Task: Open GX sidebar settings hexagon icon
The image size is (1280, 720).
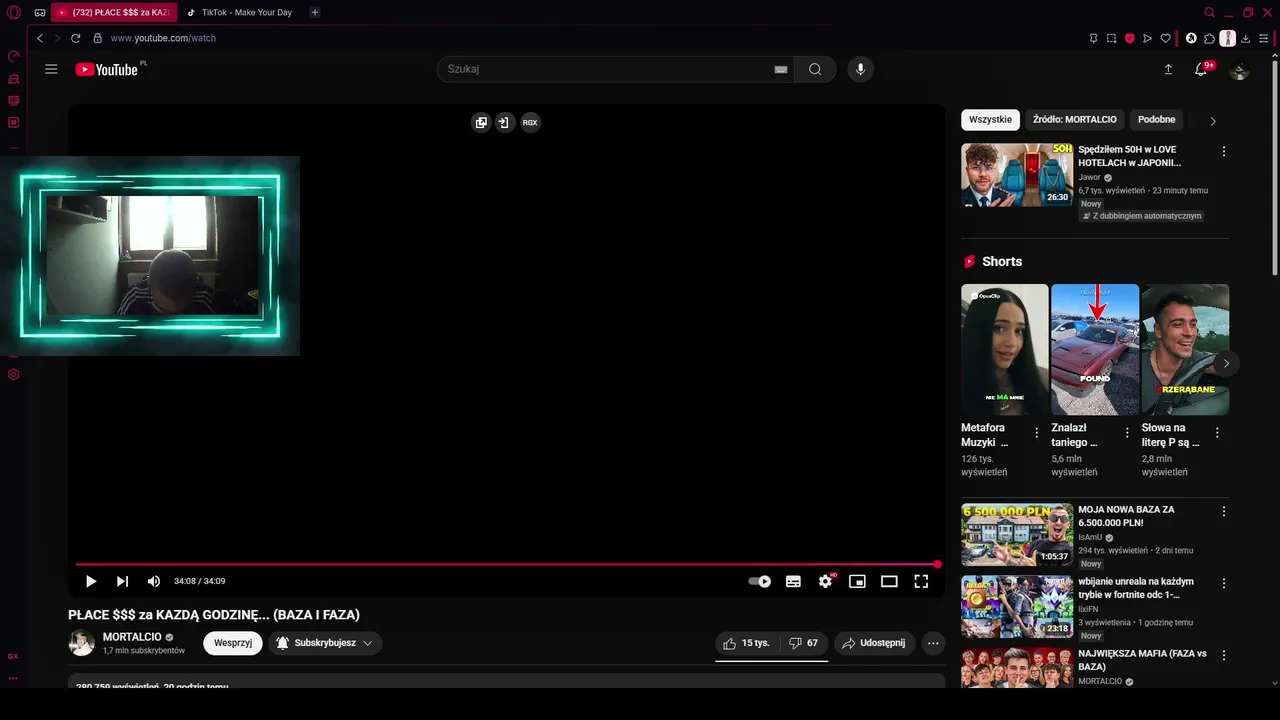Action: [14, 375]
